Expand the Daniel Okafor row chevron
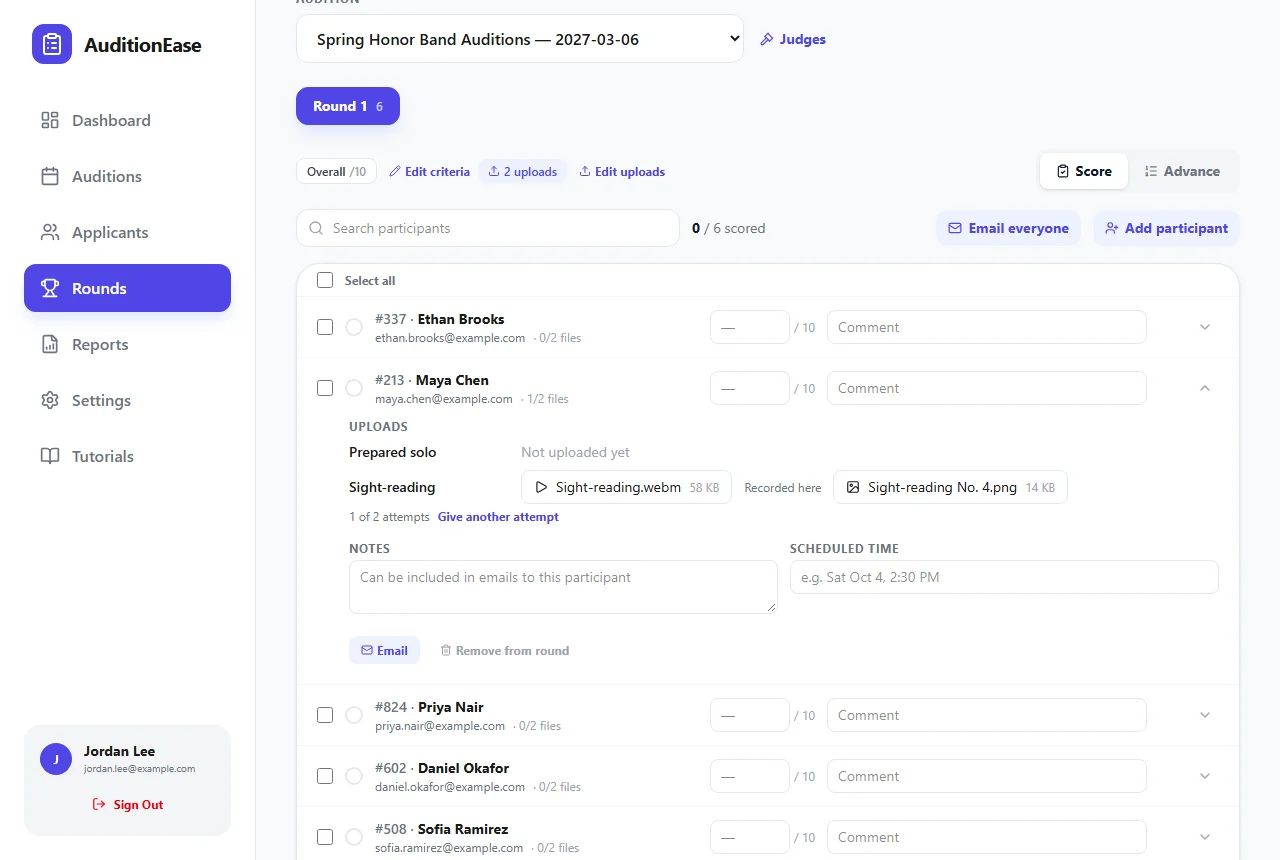The image size is (1280, 860). 1205,776
